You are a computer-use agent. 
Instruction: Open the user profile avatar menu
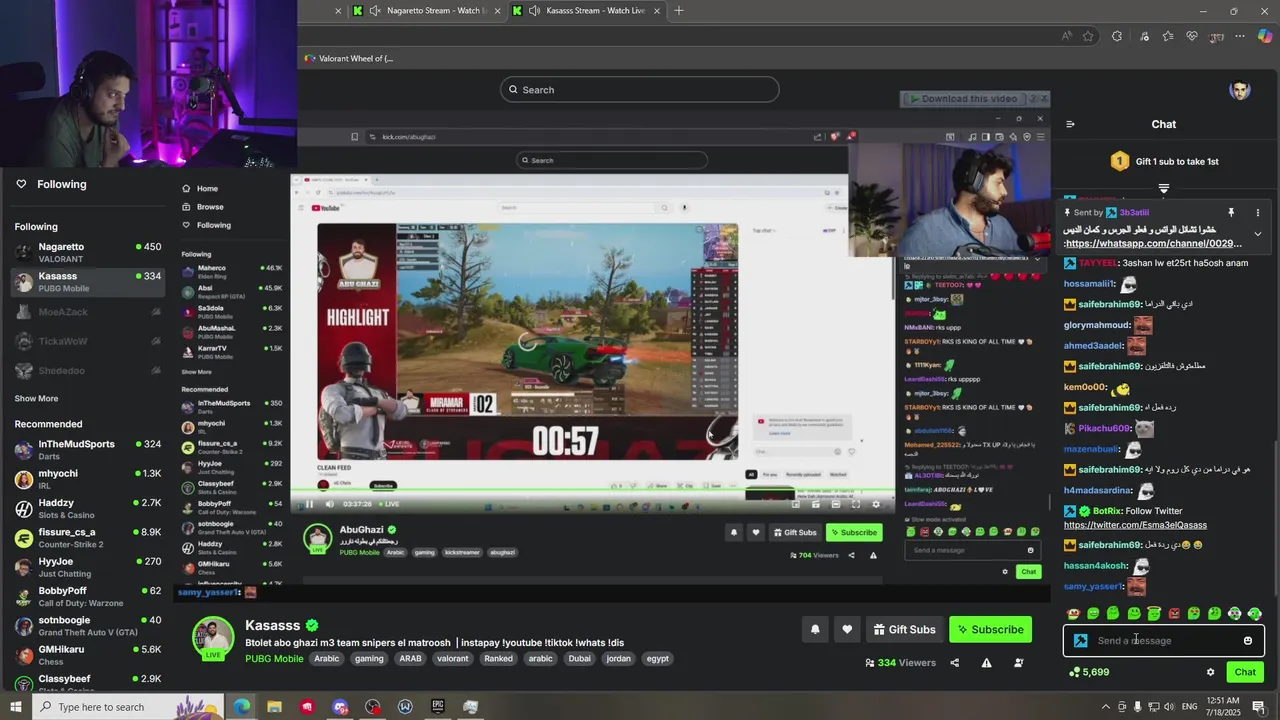1240,90
